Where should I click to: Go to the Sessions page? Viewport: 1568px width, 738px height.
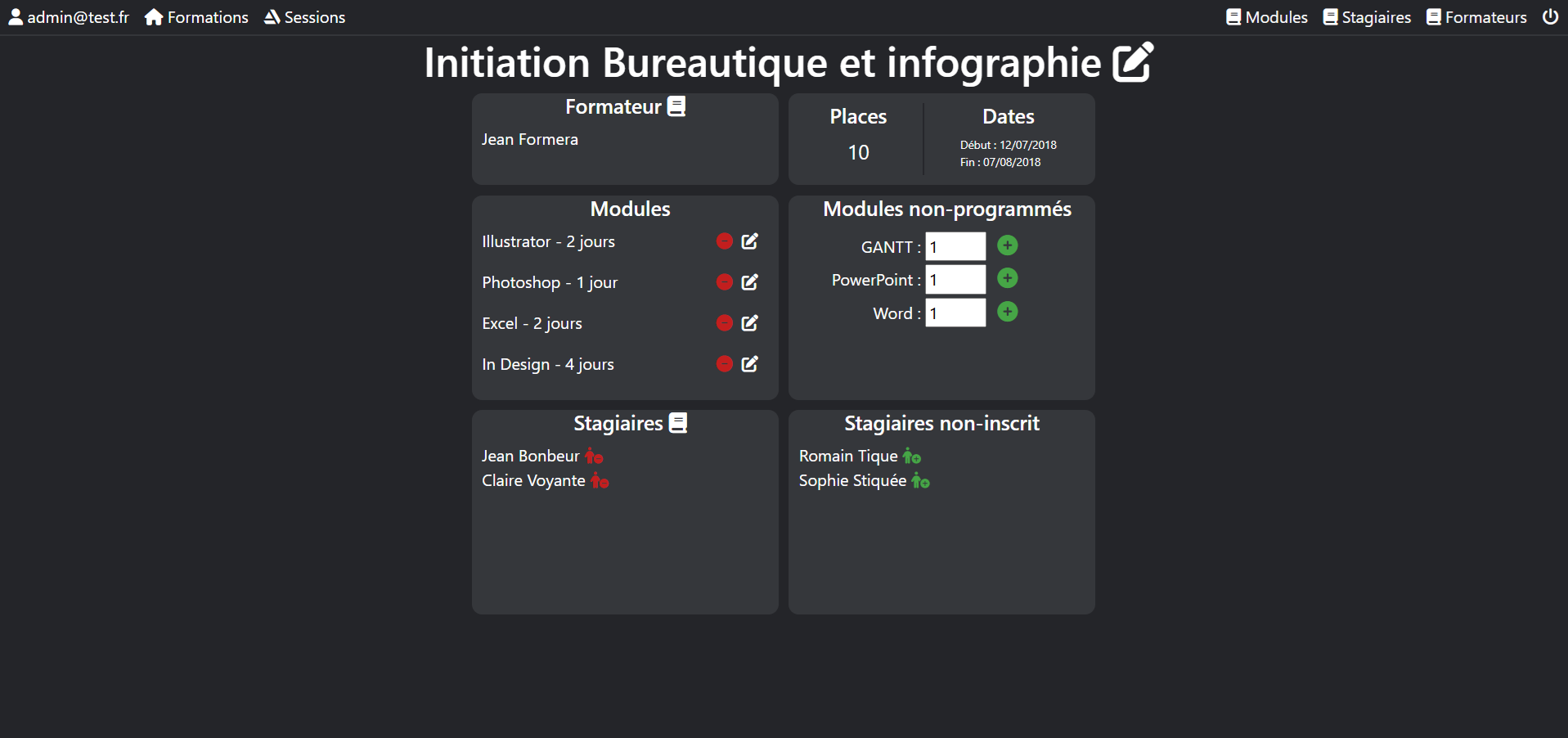click(303, 16)
